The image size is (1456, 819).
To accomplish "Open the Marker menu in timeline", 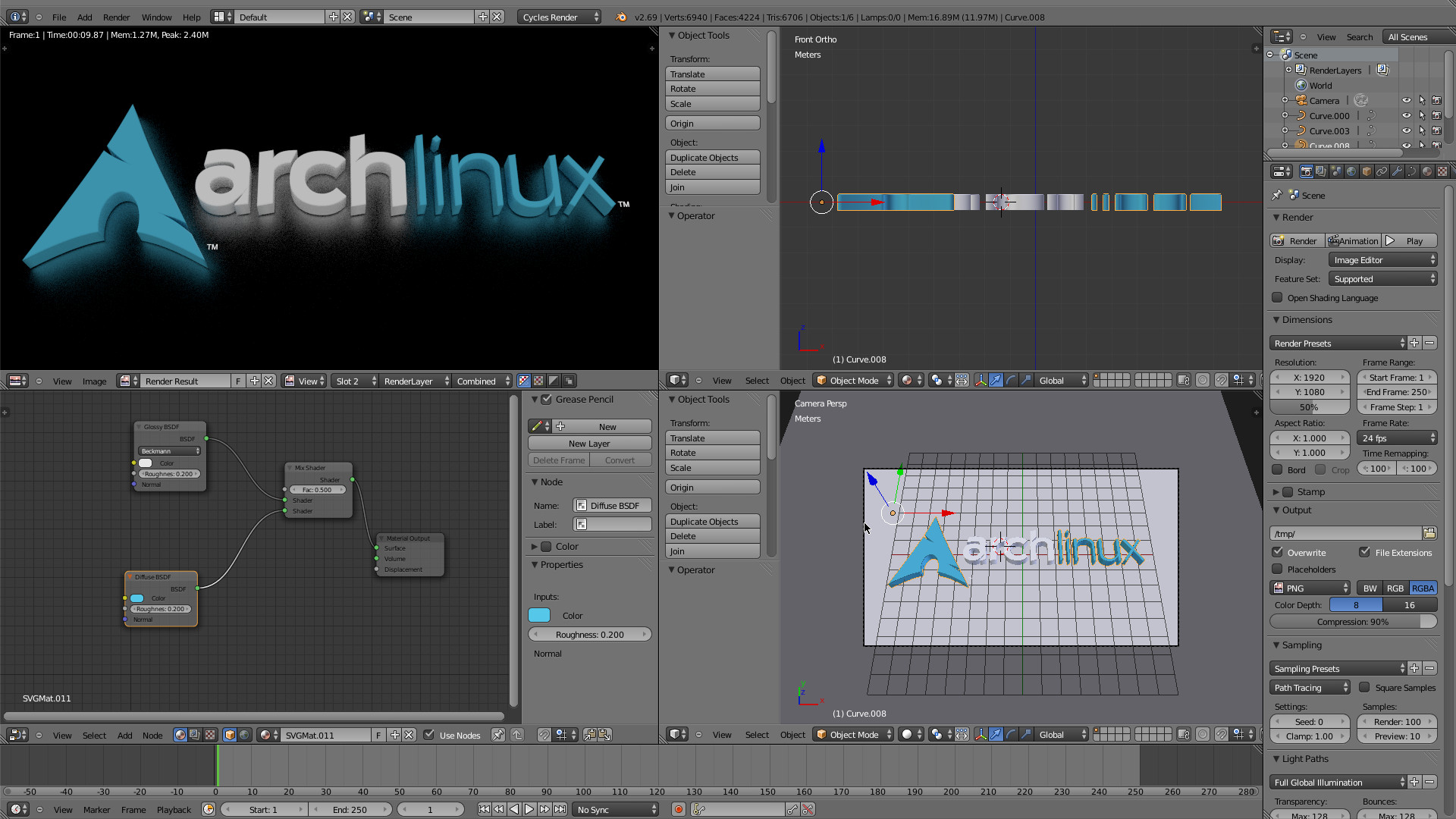I will pos(96,810).
